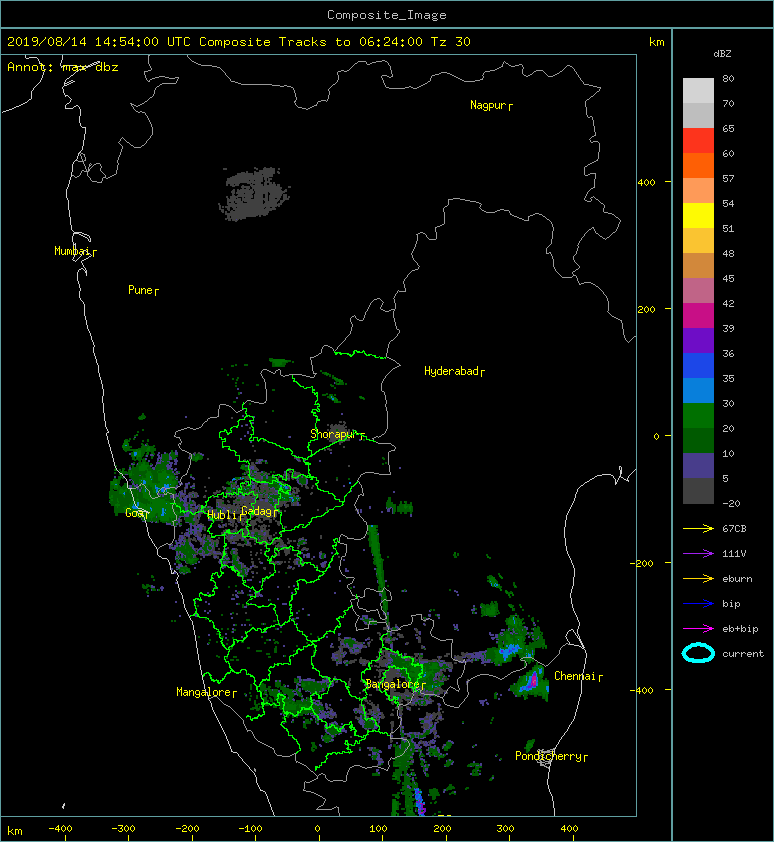Select the Pondicherry city label
Viewport: 774px width, 842px height.
551,757
